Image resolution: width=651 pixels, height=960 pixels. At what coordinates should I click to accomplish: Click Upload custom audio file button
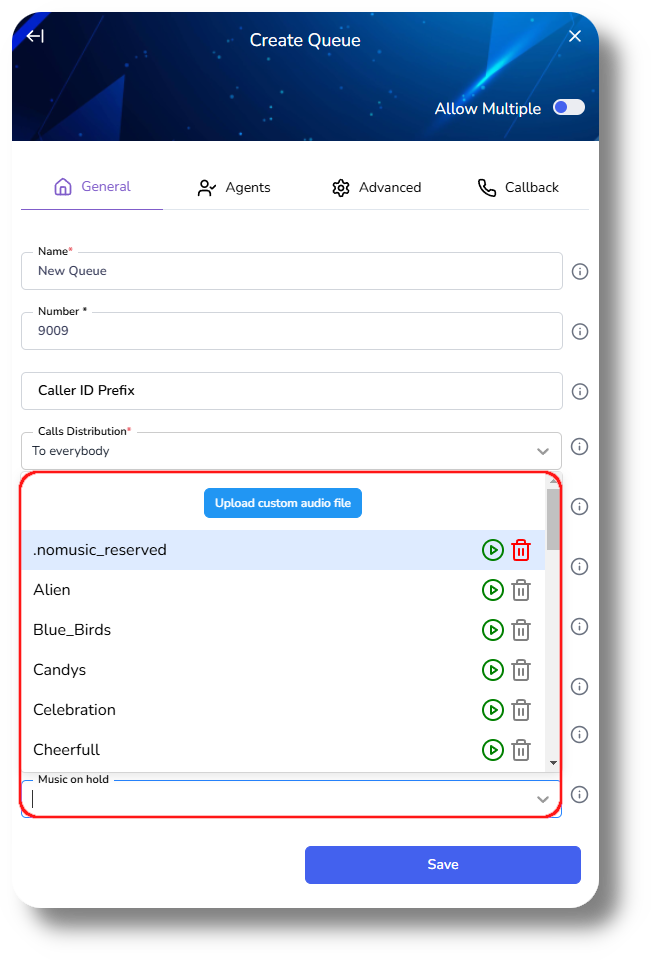click(283, 503)
